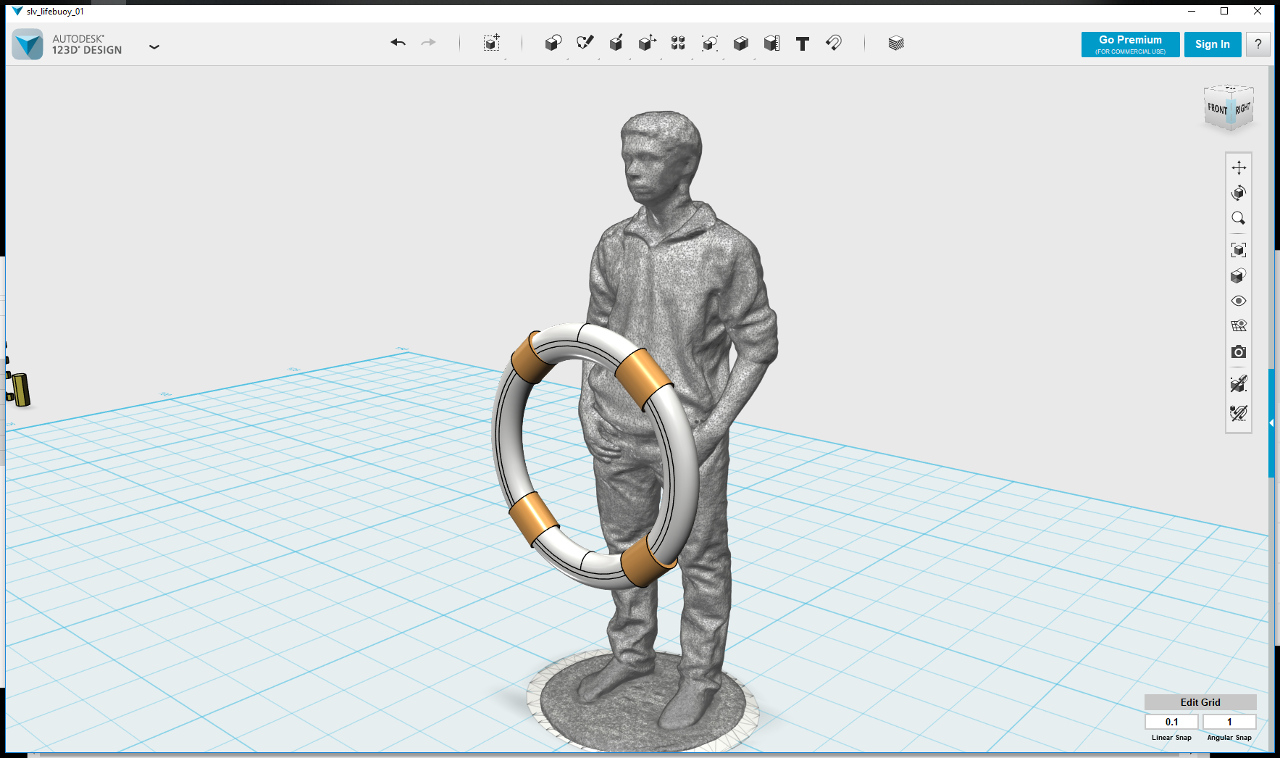Focus the Angular Snap value field
The image size is (1280, 758).
[x=1230, y=722]
